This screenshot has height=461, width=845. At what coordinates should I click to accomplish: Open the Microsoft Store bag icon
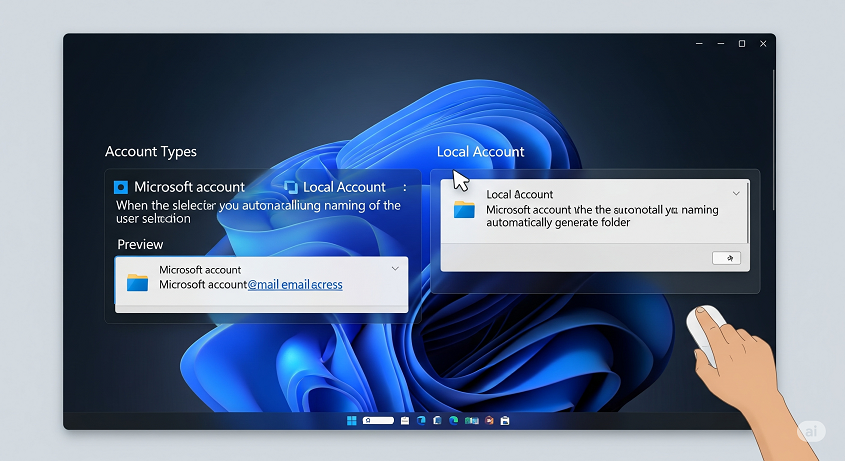tap(504, 421)
